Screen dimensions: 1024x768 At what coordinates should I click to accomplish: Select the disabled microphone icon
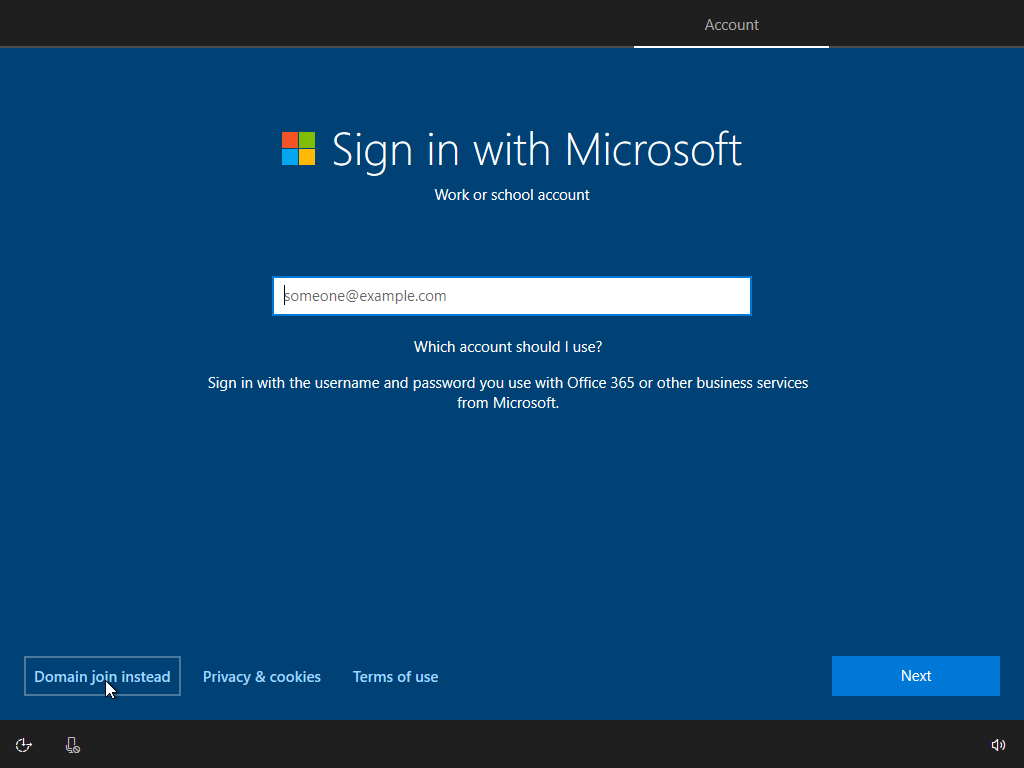pos(71,745)
